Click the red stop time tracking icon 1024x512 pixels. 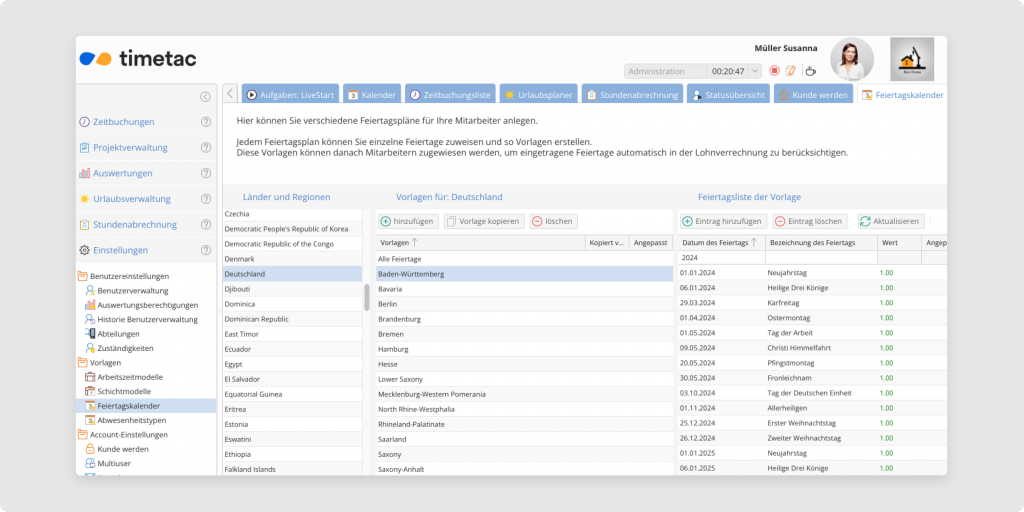click(x=774, y=71)
